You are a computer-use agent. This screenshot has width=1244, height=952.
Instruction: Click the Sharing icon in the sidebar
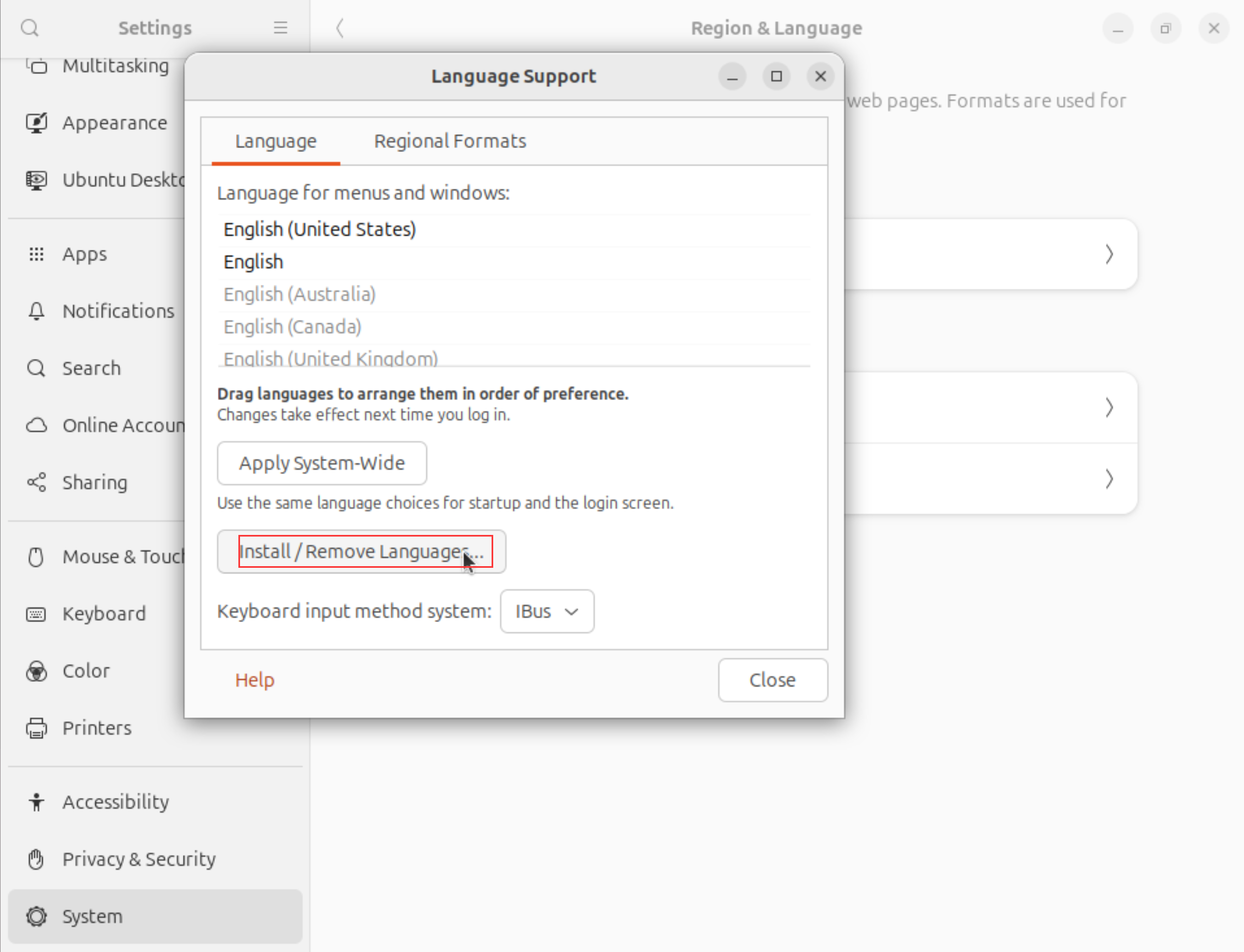(36, 483)
